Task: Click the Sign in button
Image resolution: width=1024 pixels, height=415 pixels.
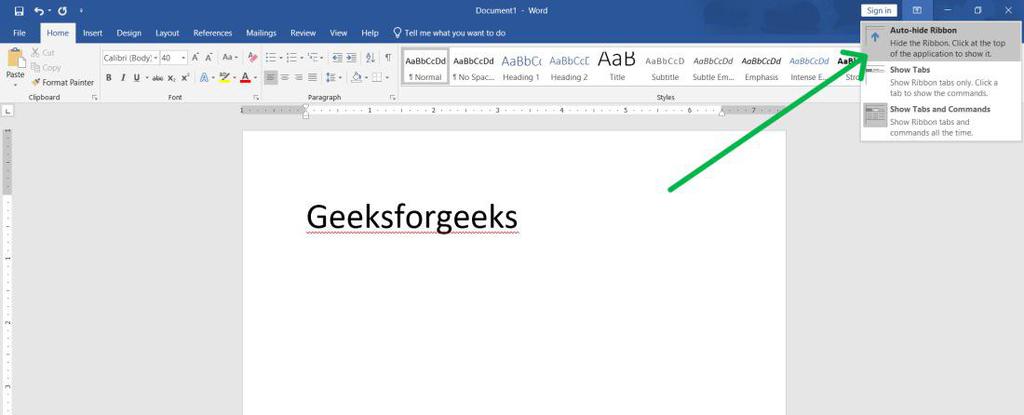Action: [879, 10]
